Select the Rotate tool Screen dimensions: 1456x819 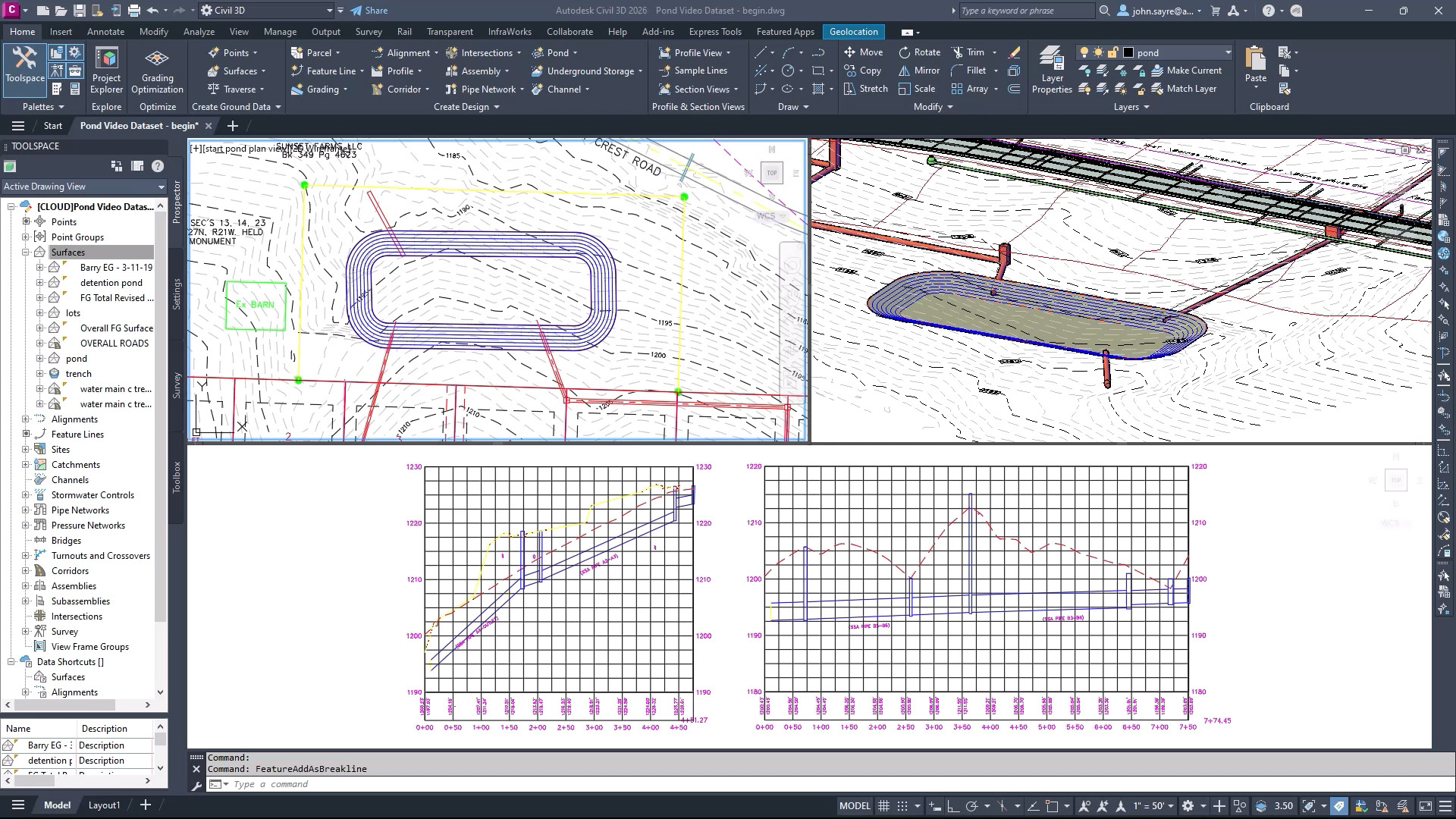click(x=919, y=52)
